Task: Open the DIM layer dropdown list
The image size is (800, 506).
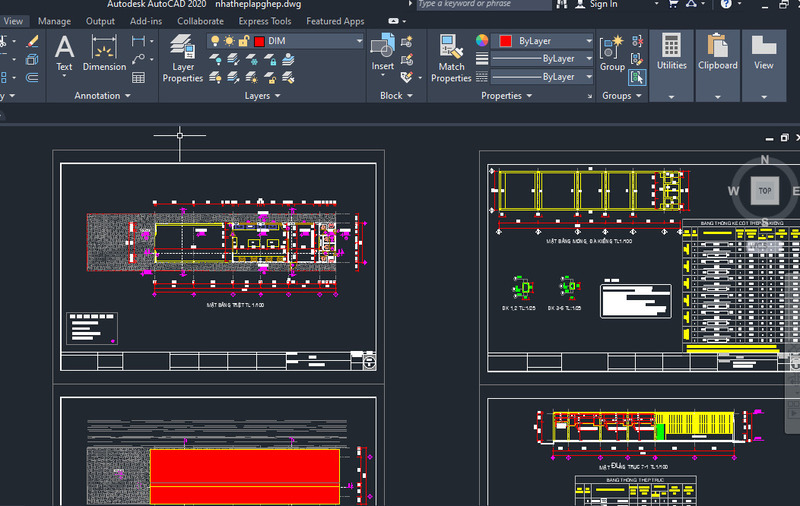Action: point(359,41)
